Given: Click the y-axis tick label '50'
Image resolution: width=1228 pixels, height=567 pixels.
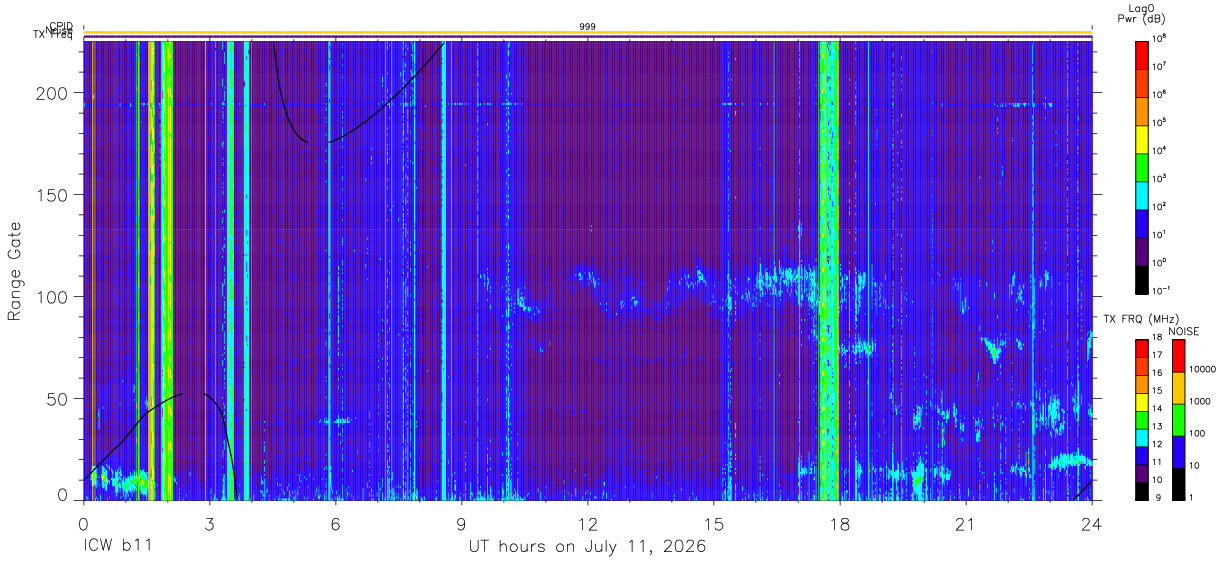Looking at the screenshot, I should tap(56, 399).
